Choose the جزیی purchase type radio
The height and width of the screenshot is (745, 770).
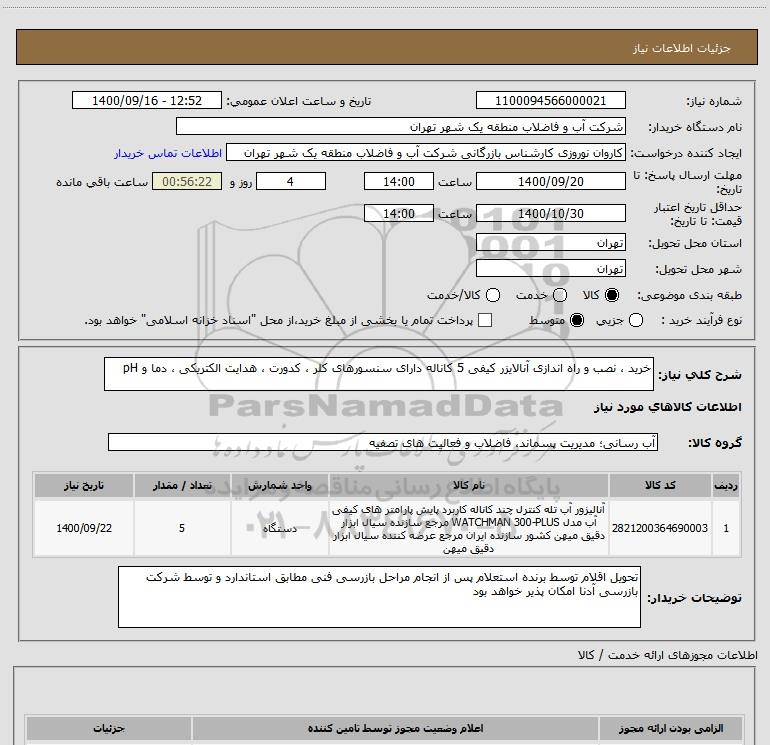coord(635,320)
